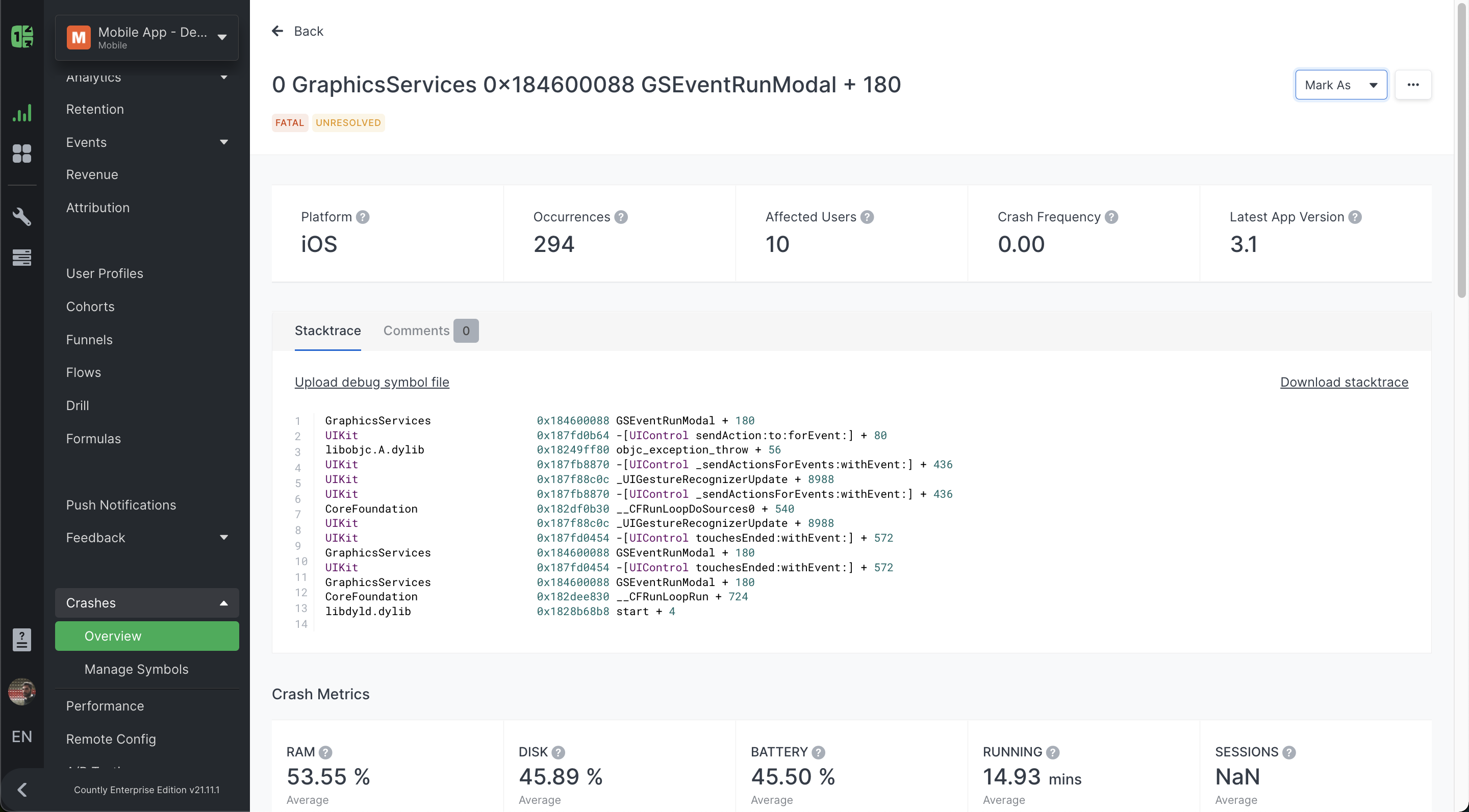Select Crashes Overview menu item
The image size is (1469, 812).
coord(147,636)
